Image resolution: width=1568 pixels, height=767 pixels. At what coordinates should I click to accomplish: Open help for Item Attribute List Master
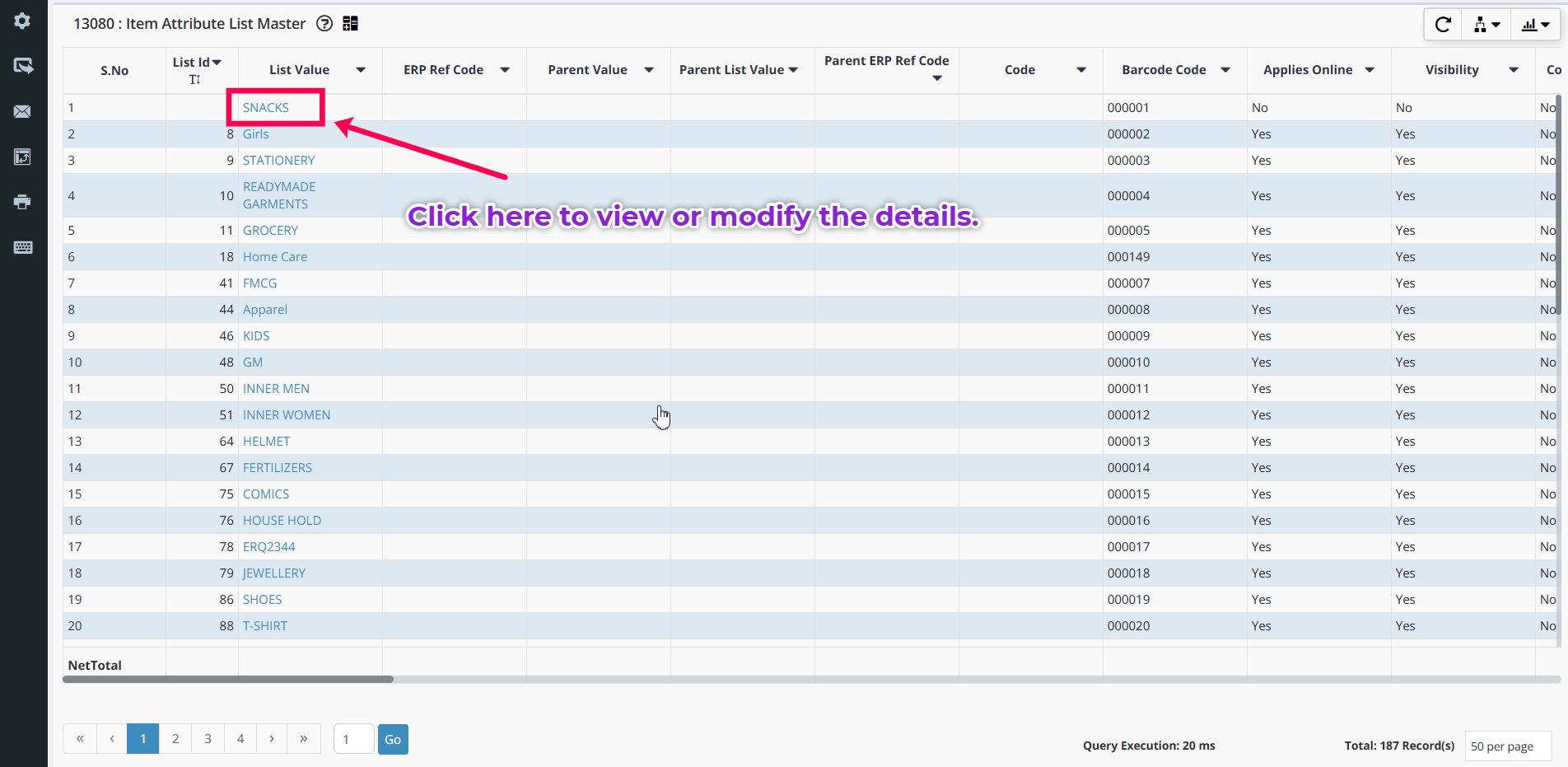coord(324,24)
